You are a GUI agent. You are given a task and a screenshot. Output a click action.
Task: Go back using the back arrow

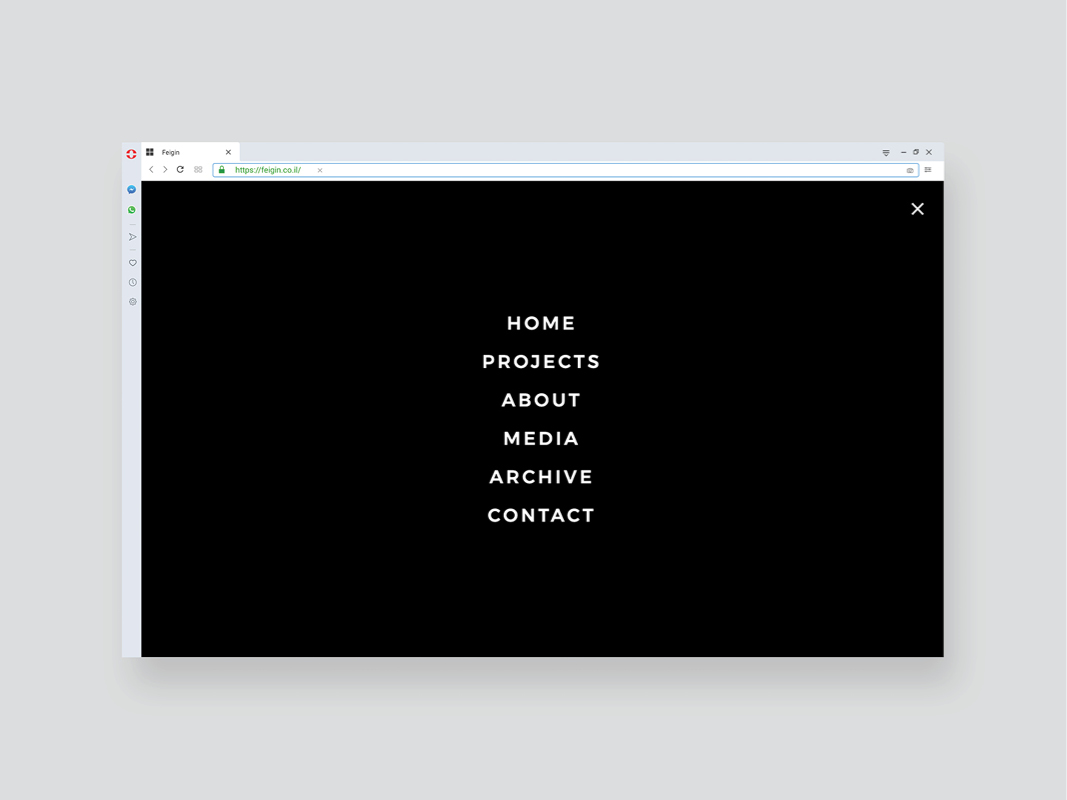click(x=151, y=169)
